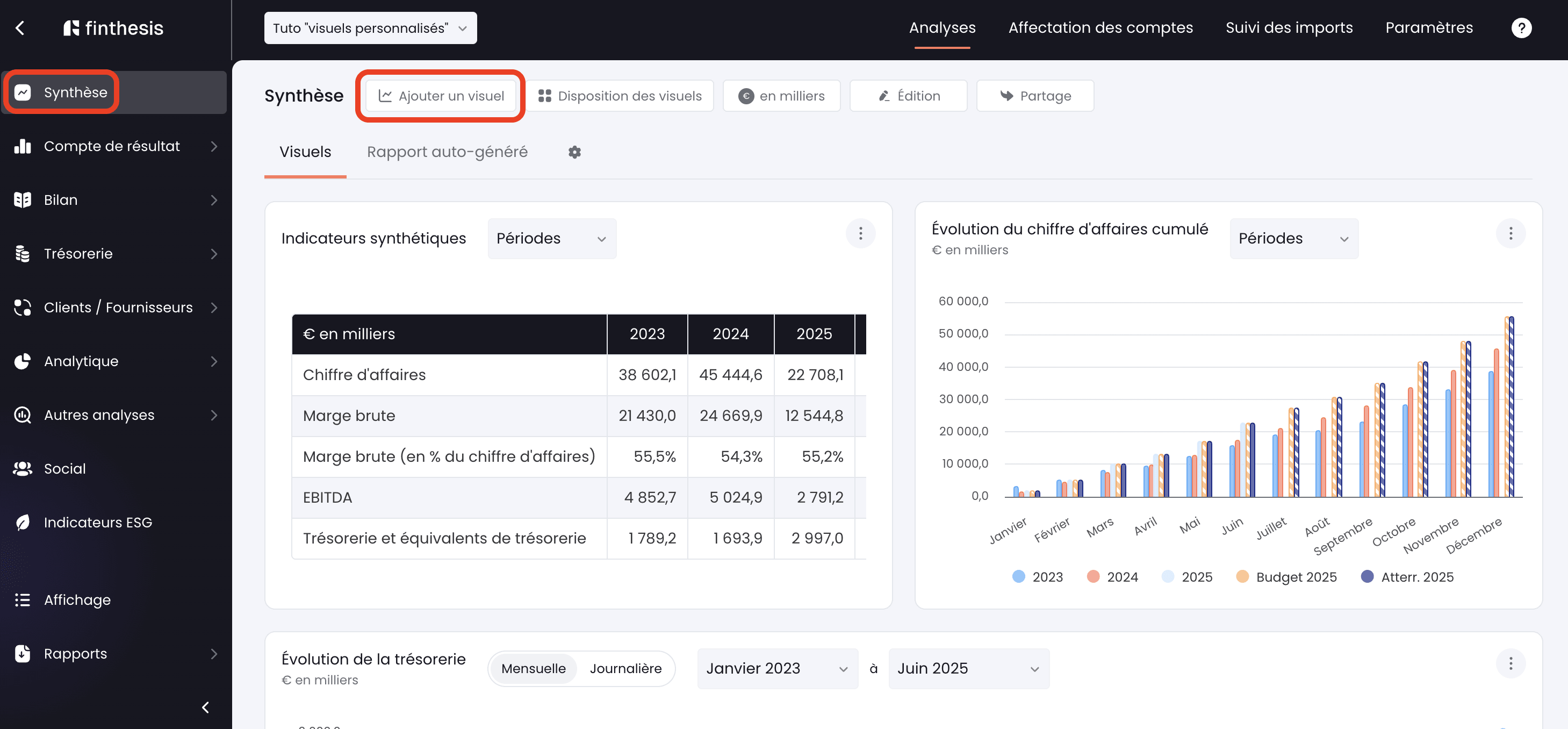The image size is (1568, 729).
Task: Click the Décembre bar group in chart
Action: click(1500, 407)
